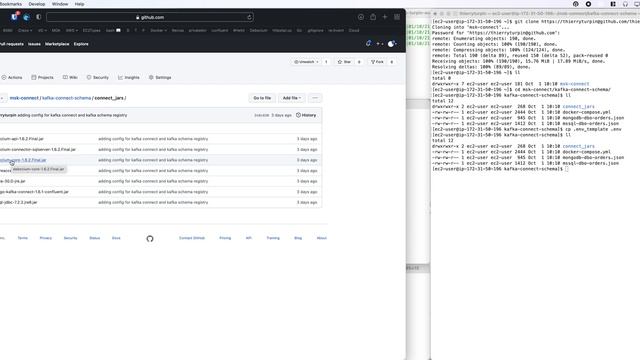Click the Safari address bar showing github.com
The width and height of the screenshot is (640, 360).
pos(150,17)
